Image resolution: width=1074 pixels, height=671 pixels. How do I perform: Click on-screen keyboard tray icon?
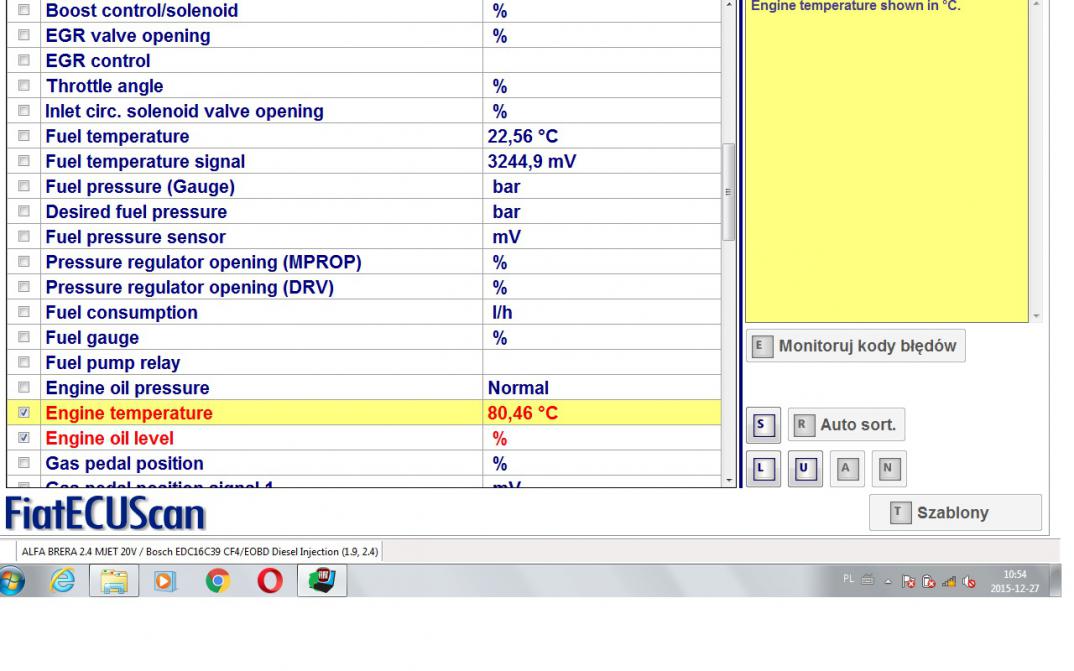pos(868,580)
